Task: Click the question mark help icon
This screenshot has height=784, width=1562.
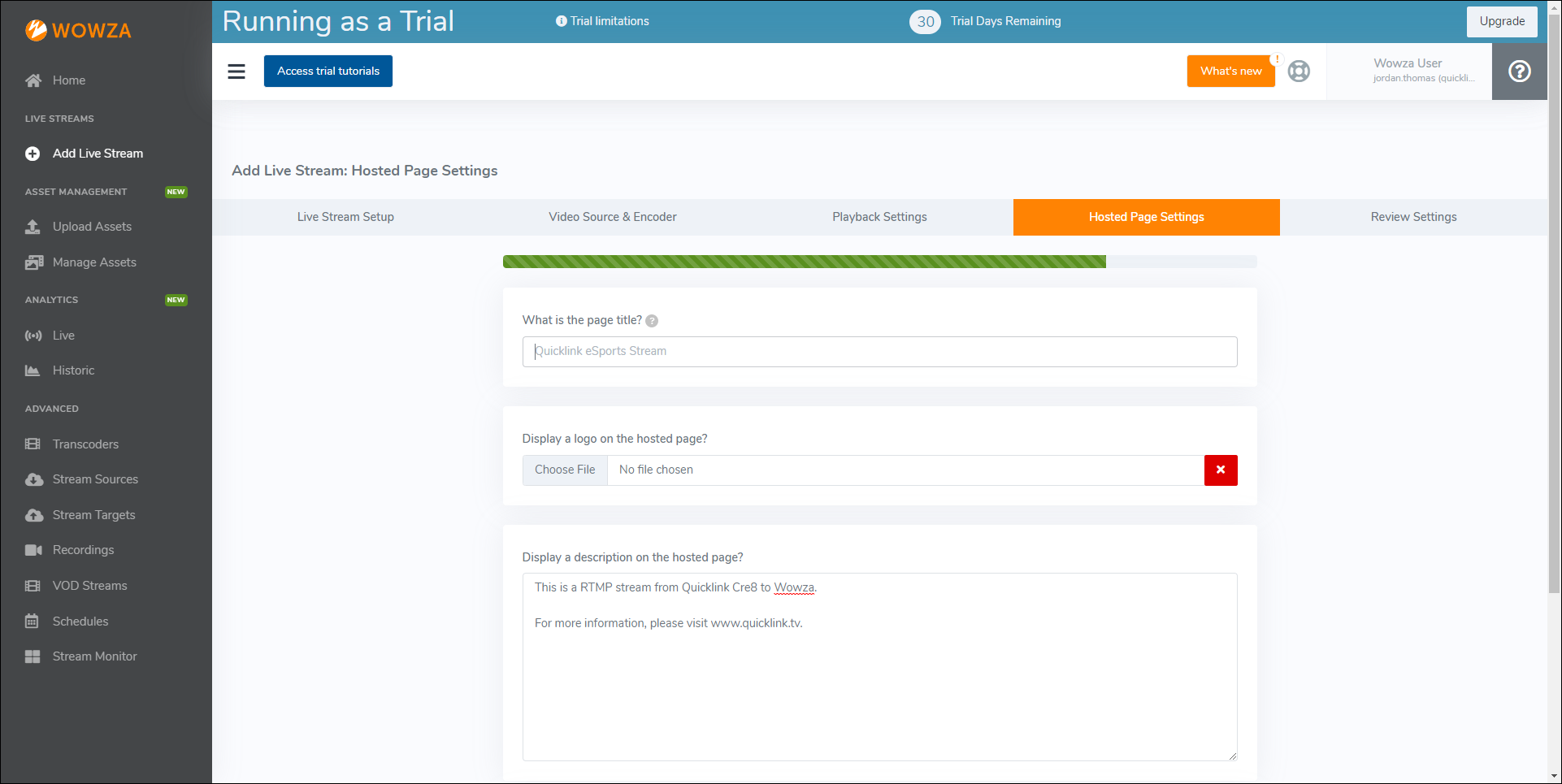Action: point(1519,71)
